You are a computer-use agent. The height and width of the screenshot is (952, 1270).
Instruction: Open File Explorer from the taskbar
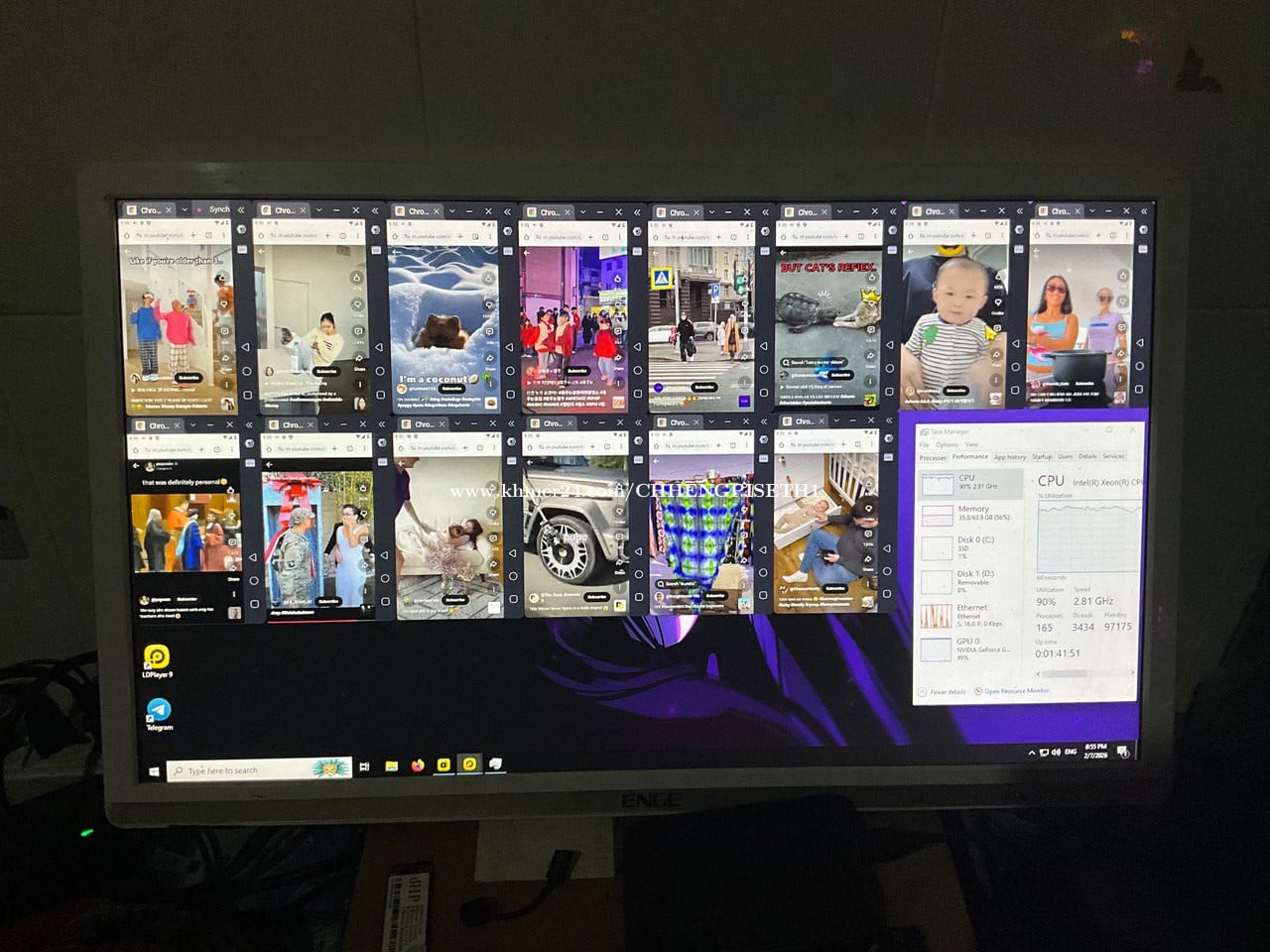(392, 766)
